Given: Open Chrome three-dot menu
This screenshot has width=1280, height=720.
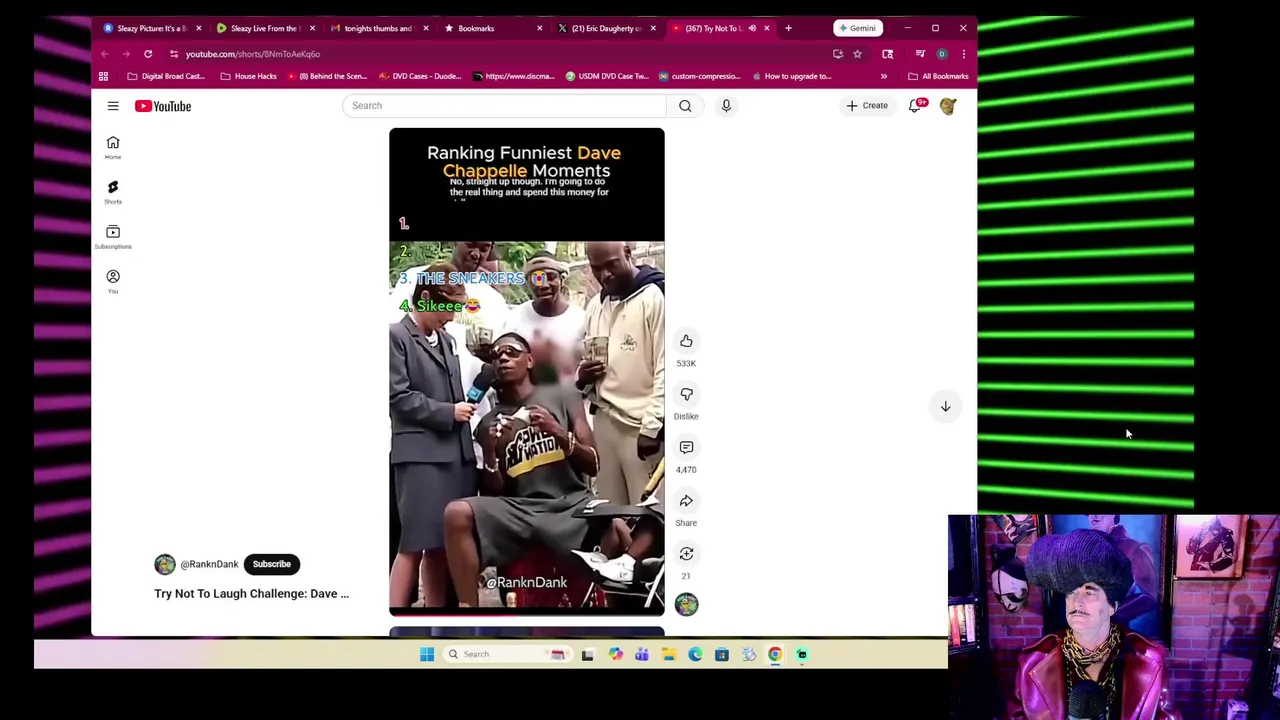Looking at the screenshot, I should click(x=963, y=54).
